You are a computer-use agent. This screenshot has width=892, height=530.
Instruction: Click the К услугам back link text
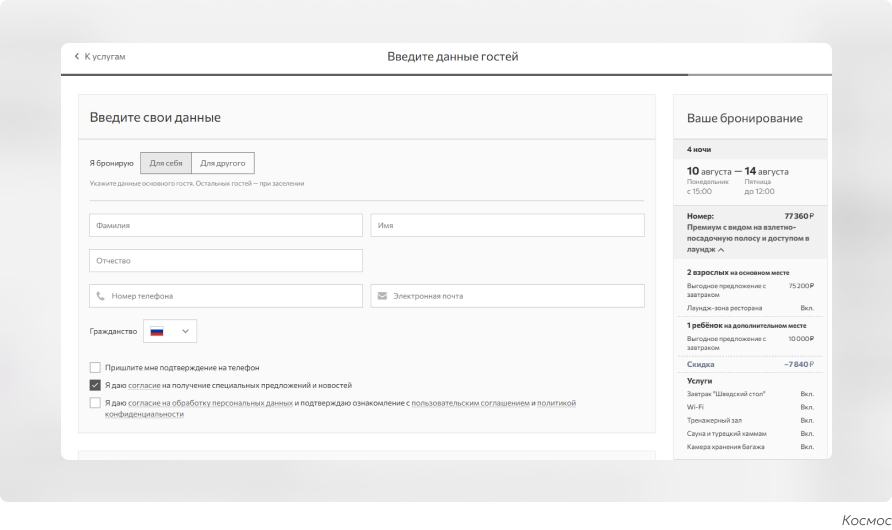(105, 56)
